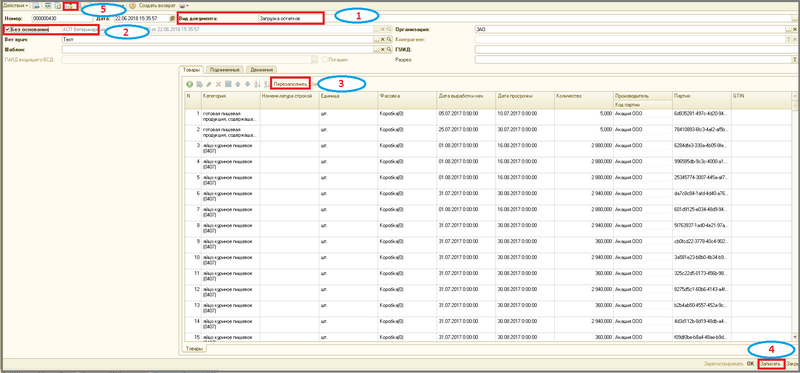Screen dimensions: 800x373
Task: Switch to the upper Товары tab
Action: (192, 69)
